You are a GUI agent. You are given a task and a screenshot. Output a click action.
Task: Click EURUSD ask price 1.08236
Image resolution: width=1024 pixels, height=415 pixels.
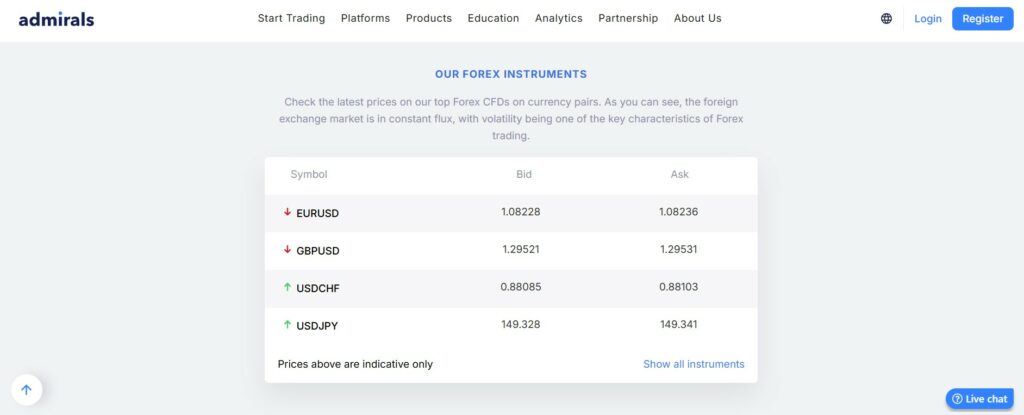click(679, 212)
